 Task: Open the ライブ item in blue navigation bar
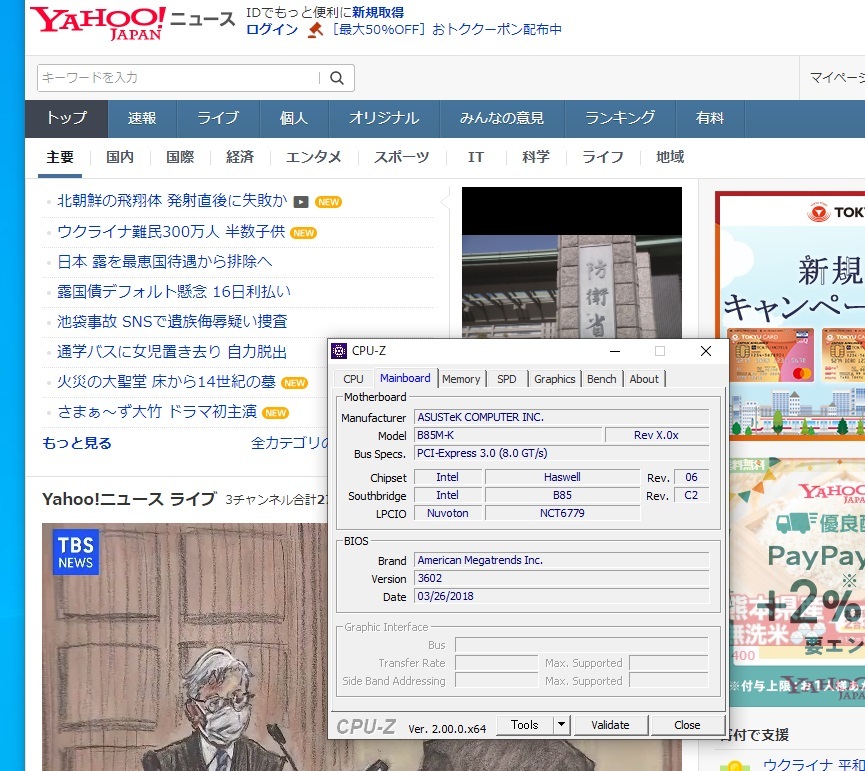(x=218, y=119)
